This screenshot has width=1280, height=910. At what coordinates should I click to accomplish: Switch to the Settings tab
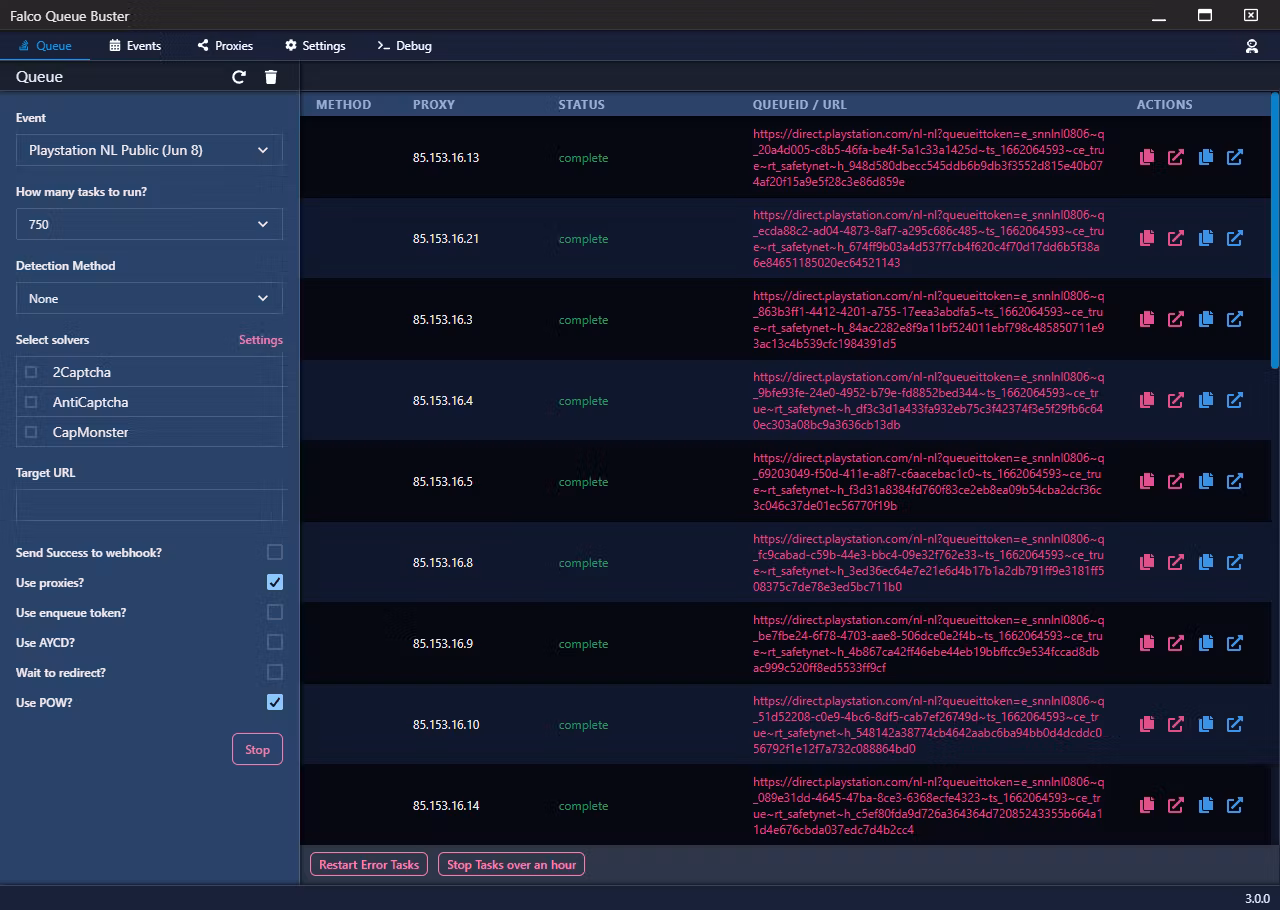tap(315, 46)
